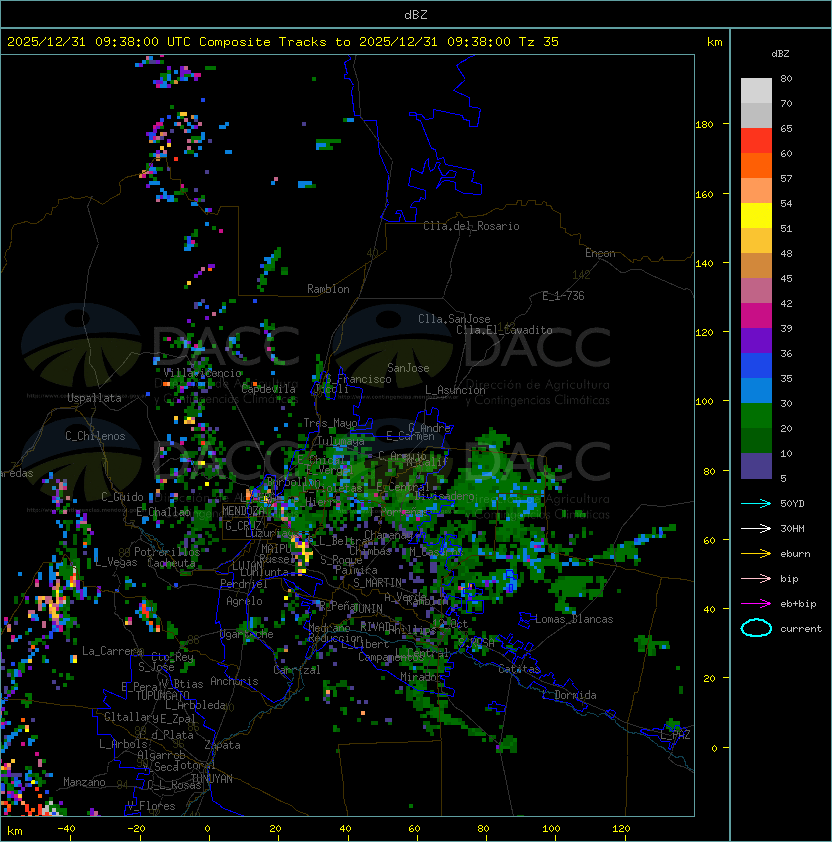The image size is (832, 842).
Task: Click the dBZ title at the top
Action: click(x=416, y=14)
